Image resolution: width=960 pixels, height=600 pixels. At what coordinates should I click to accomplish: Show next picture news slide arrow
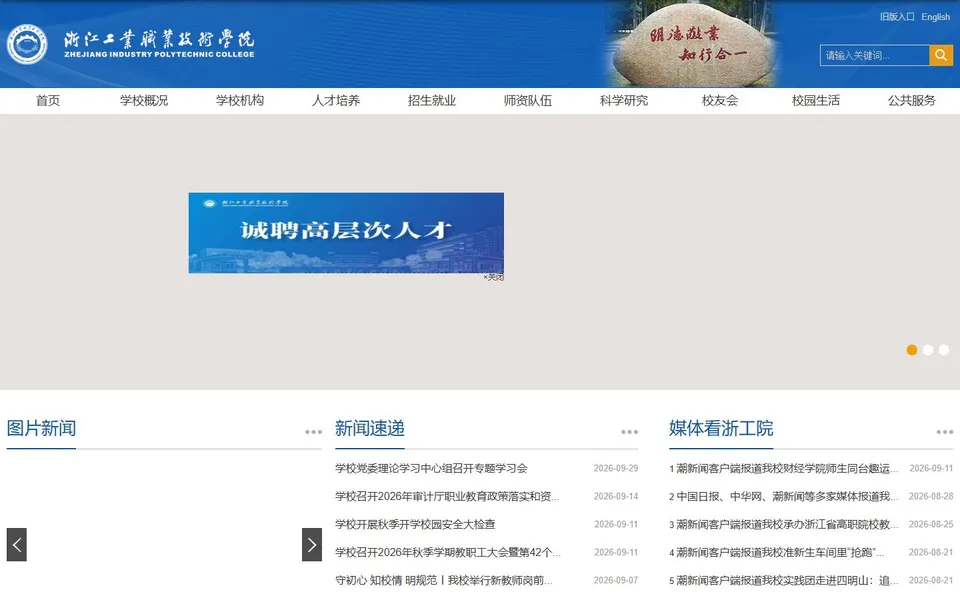(x=312, y=544)
